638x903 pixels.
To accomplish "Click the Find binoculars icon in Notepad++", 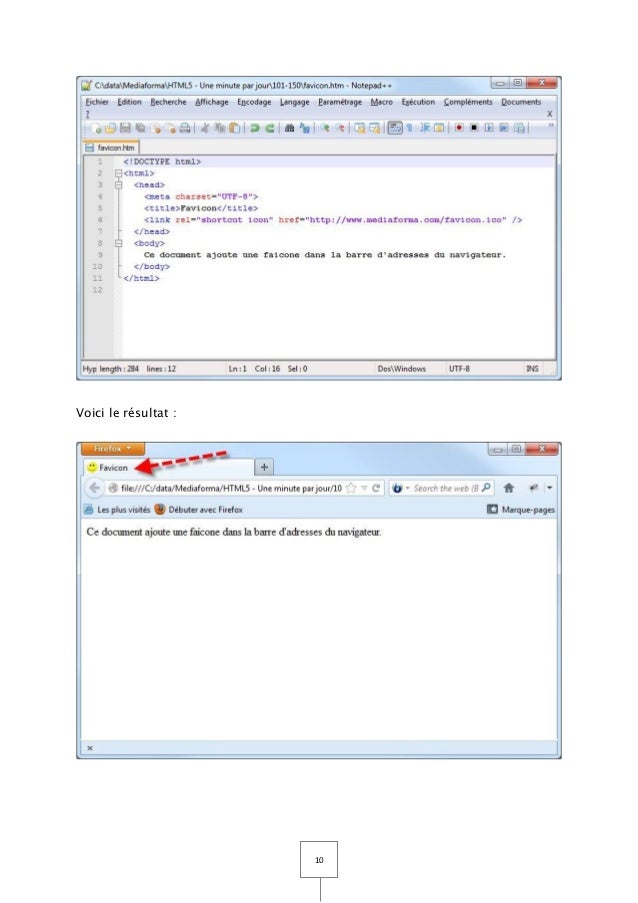I will 289,128.
